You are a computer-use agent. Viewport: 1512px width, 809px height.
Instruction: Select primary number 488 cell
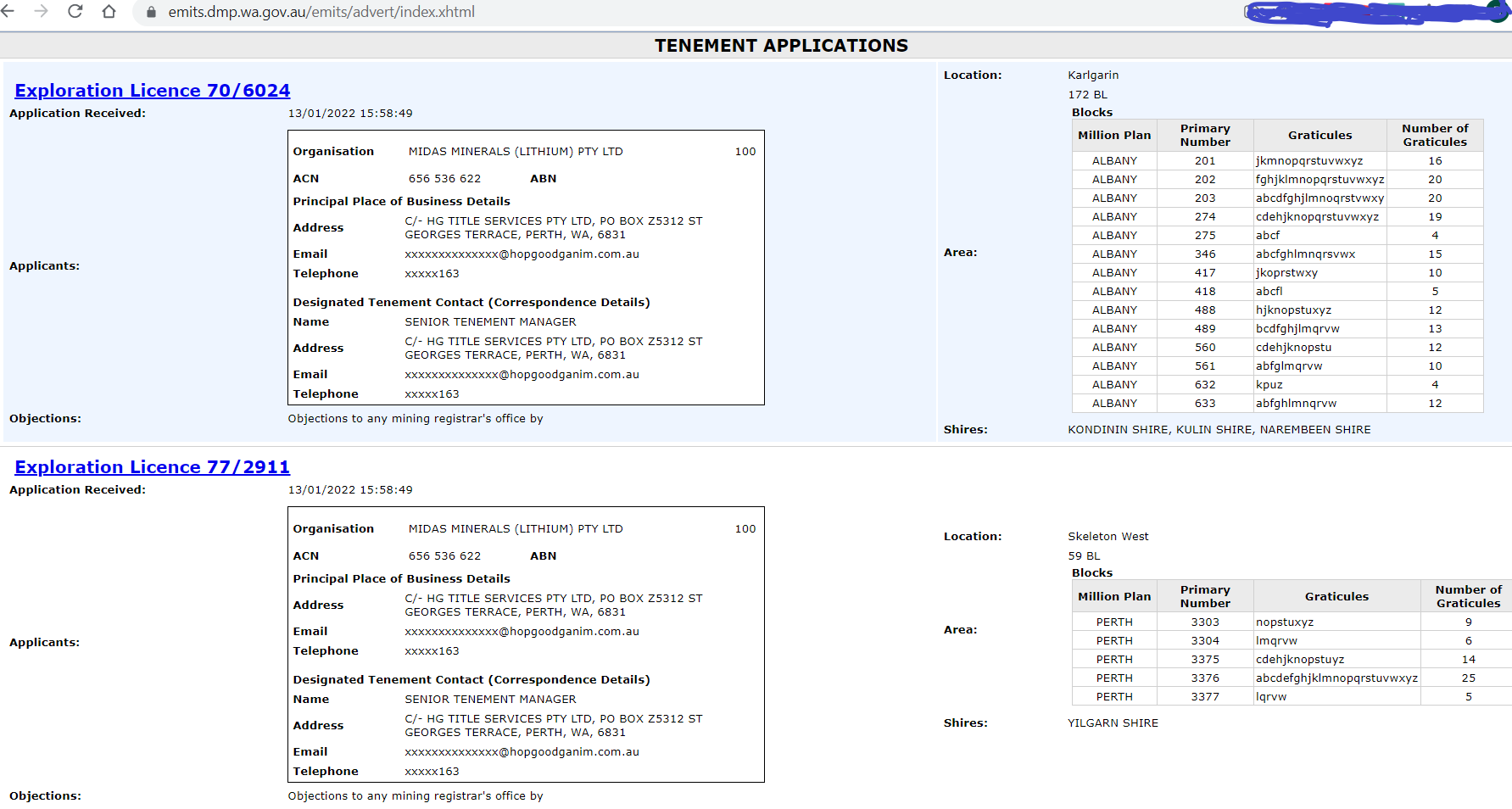1205,310
